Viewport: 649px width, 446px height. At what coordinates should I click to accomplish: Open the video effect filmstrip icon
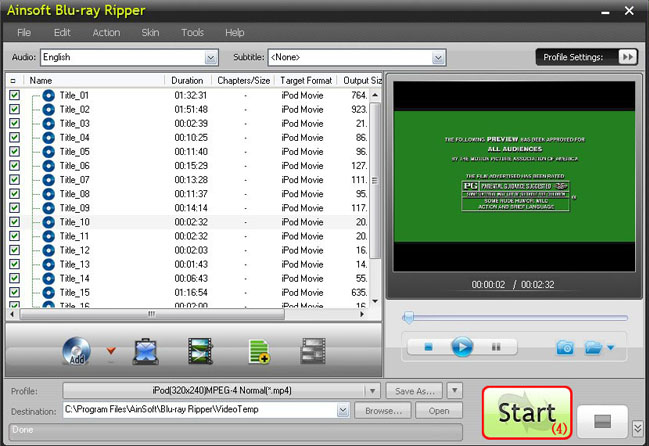(x=200, y=350)
